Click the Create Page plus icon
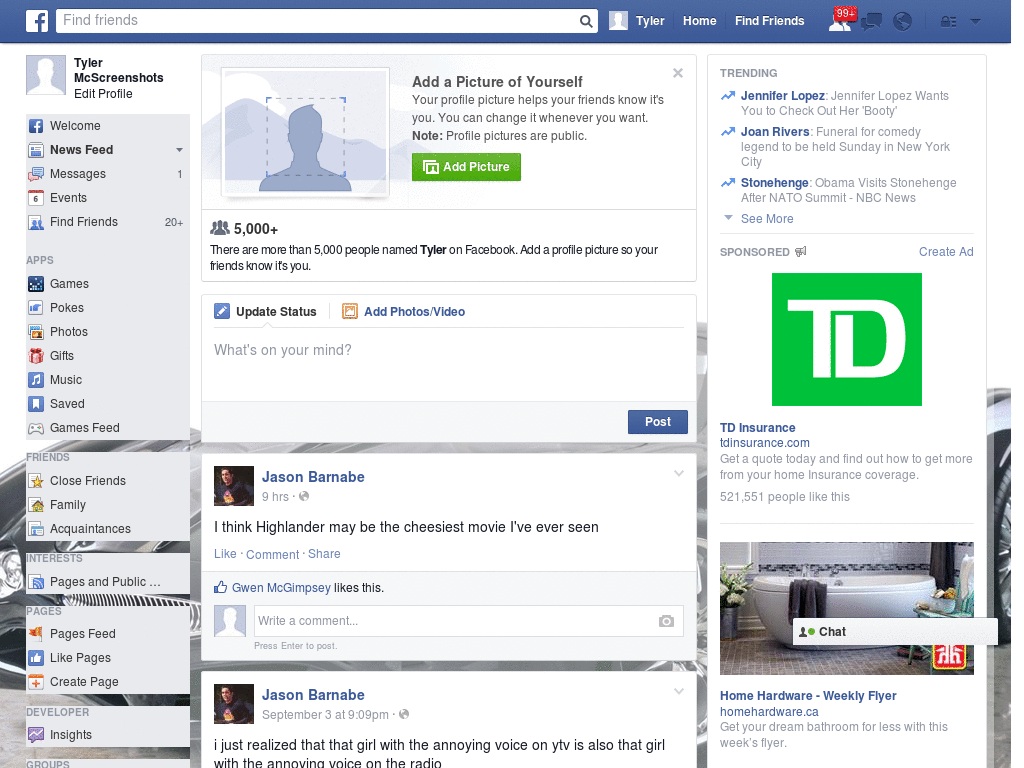The image size is (1024, 768). [36, 682]
